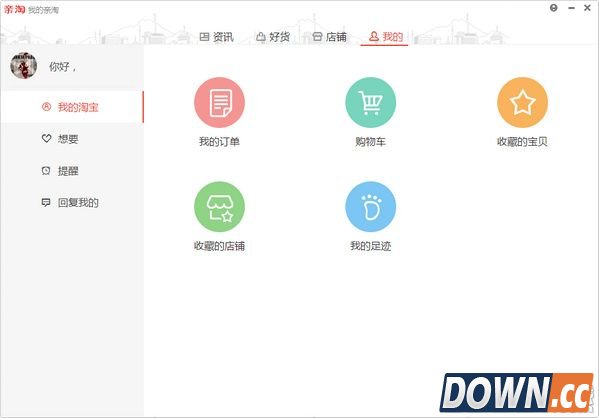Open the 购物车 shopping cart icon

[371, 102]
